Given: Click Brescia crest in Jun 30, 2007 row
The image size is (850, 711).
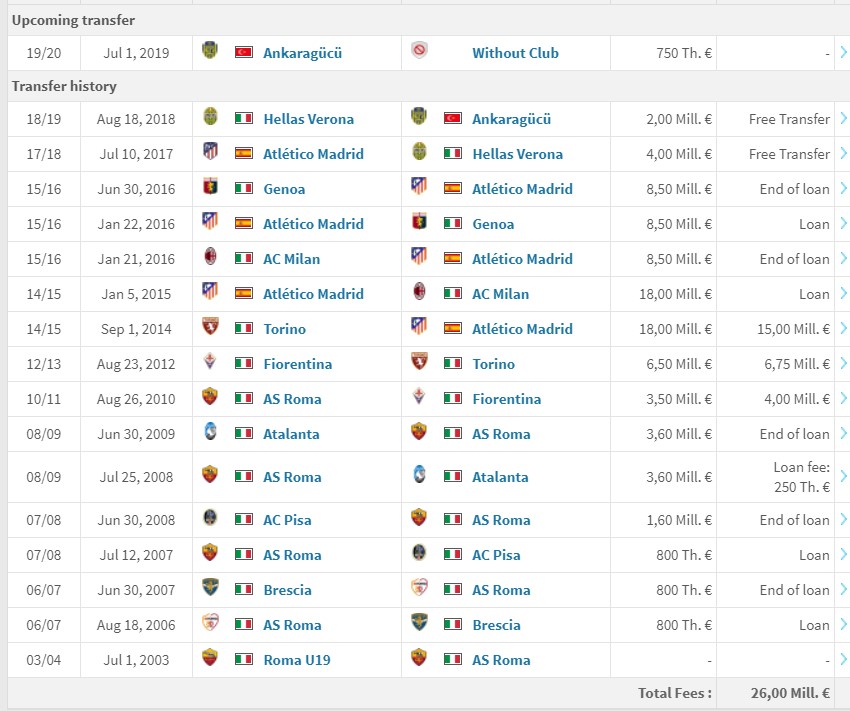Looking at the screenshot, I should (210, 587).
